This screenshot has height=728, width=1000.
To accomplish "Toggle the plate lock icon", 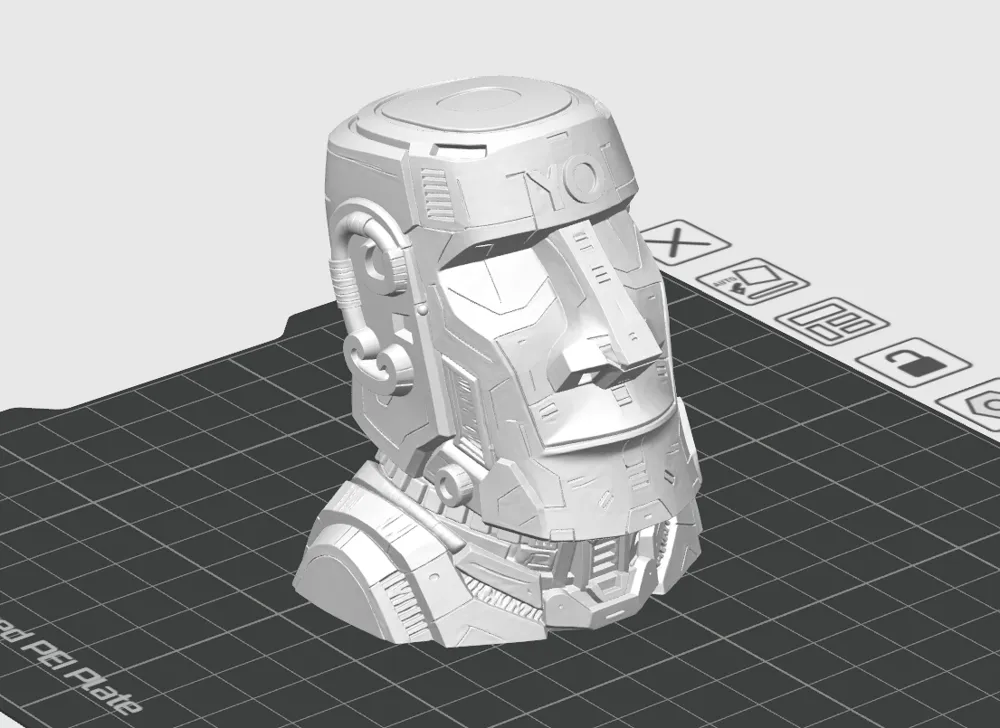I will click(x=913, y=362).
